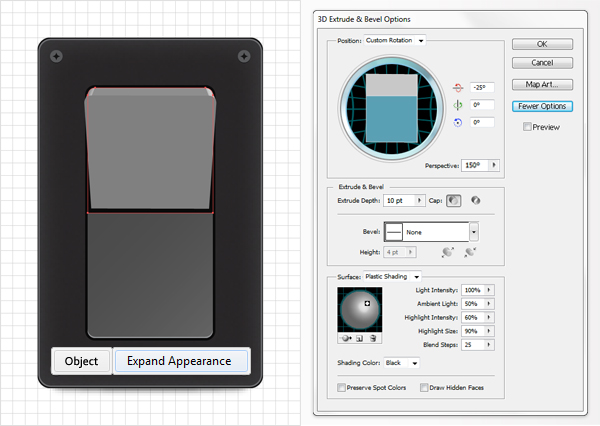
Task: Expand the Highlight Intensity arrow
Action: pos(489,317)
